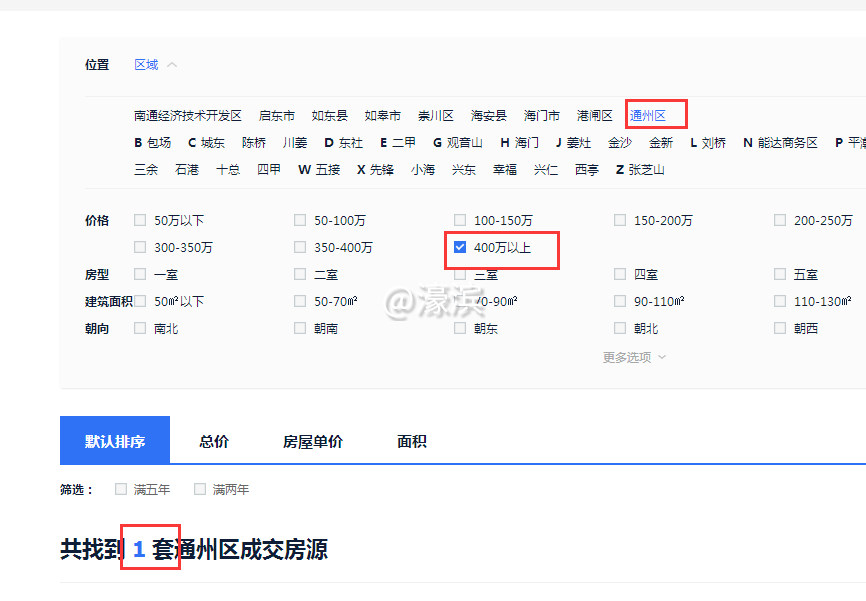Image resolution: width=866 pixels, height=601 pixels.
Task: Click the 启东市 district link
Action: 276,115
